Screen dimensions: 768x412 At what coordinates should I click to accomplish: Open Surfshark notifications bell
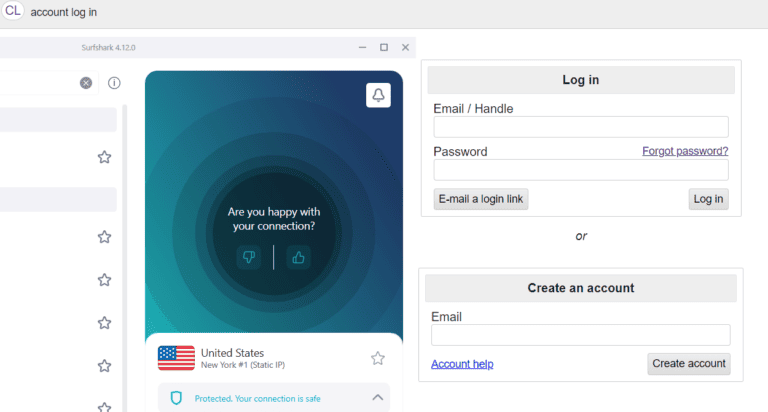(378, 95)
